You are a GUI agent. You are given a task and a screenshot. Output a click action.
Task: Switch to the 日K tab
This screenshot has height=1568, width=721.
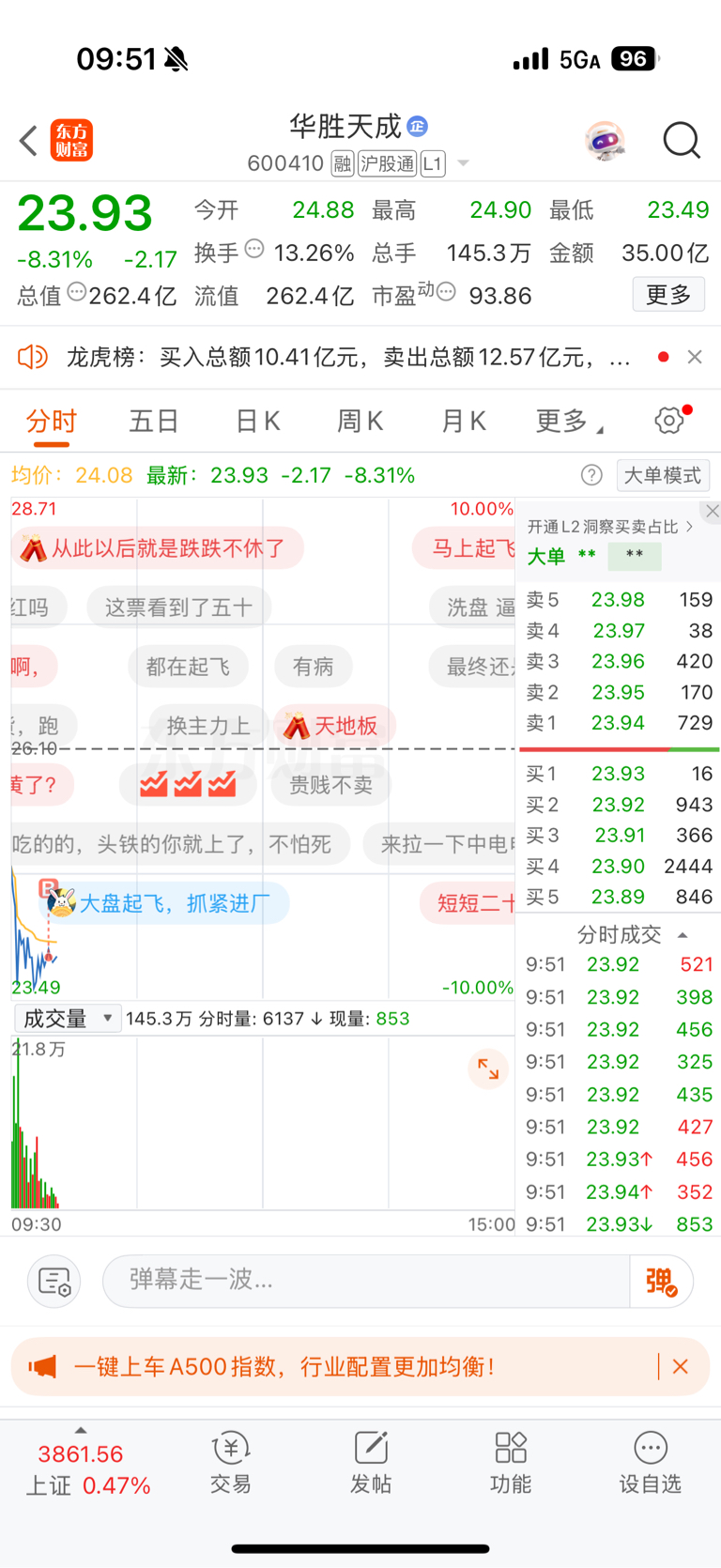pyautogui.click(x=257, y=422)
